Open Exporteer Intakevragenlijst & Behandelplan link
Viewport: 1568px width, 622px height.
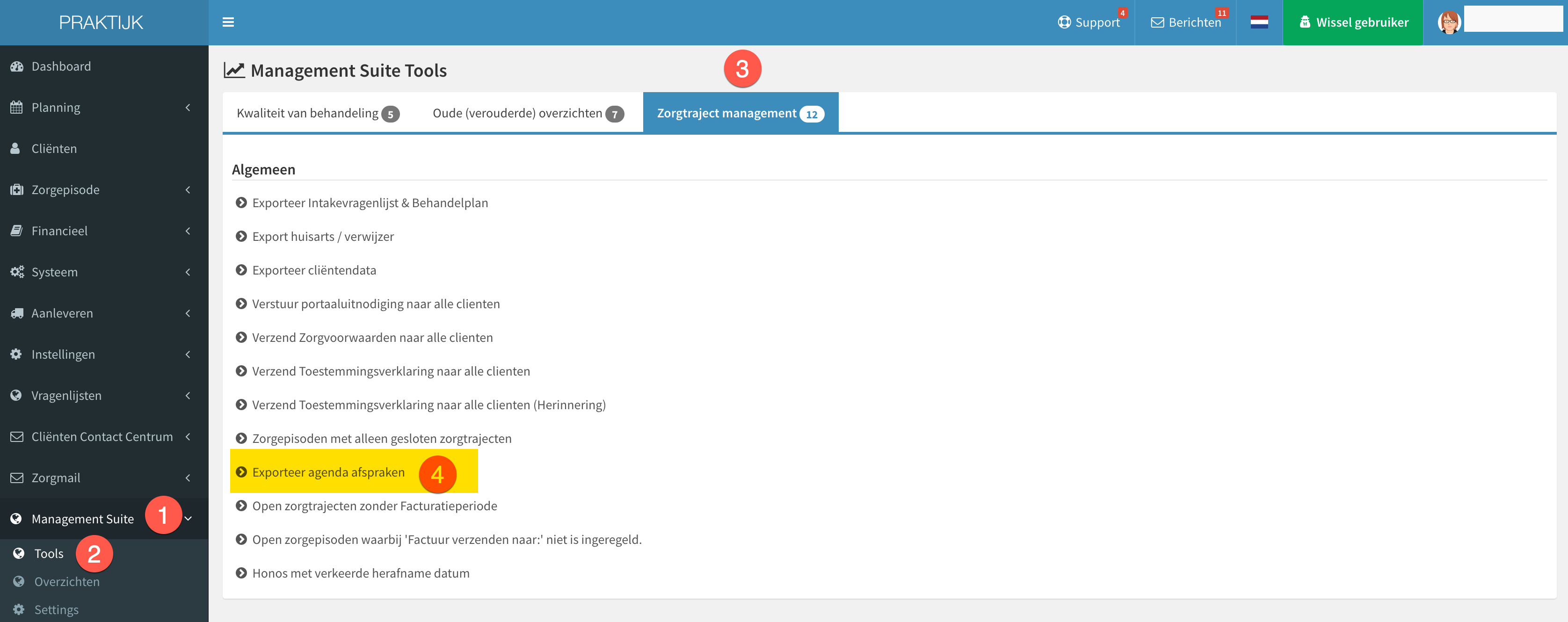click(370, 203)
